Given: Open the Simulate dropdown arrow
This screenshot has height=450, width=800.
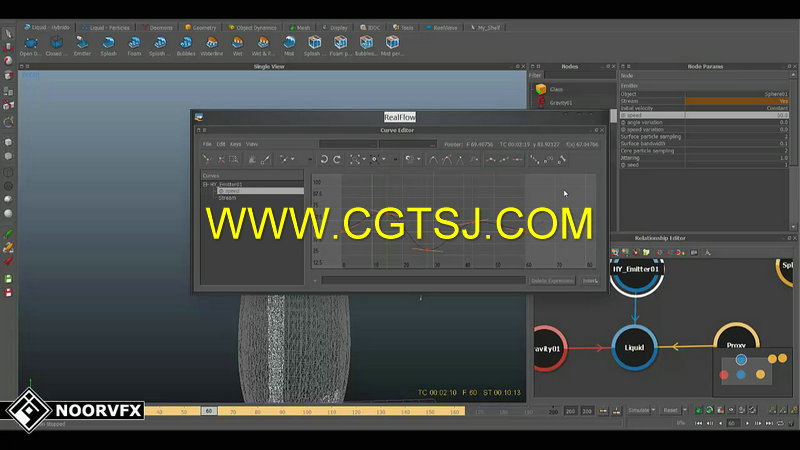Looking at the screenshot, I should pos(653,410).
